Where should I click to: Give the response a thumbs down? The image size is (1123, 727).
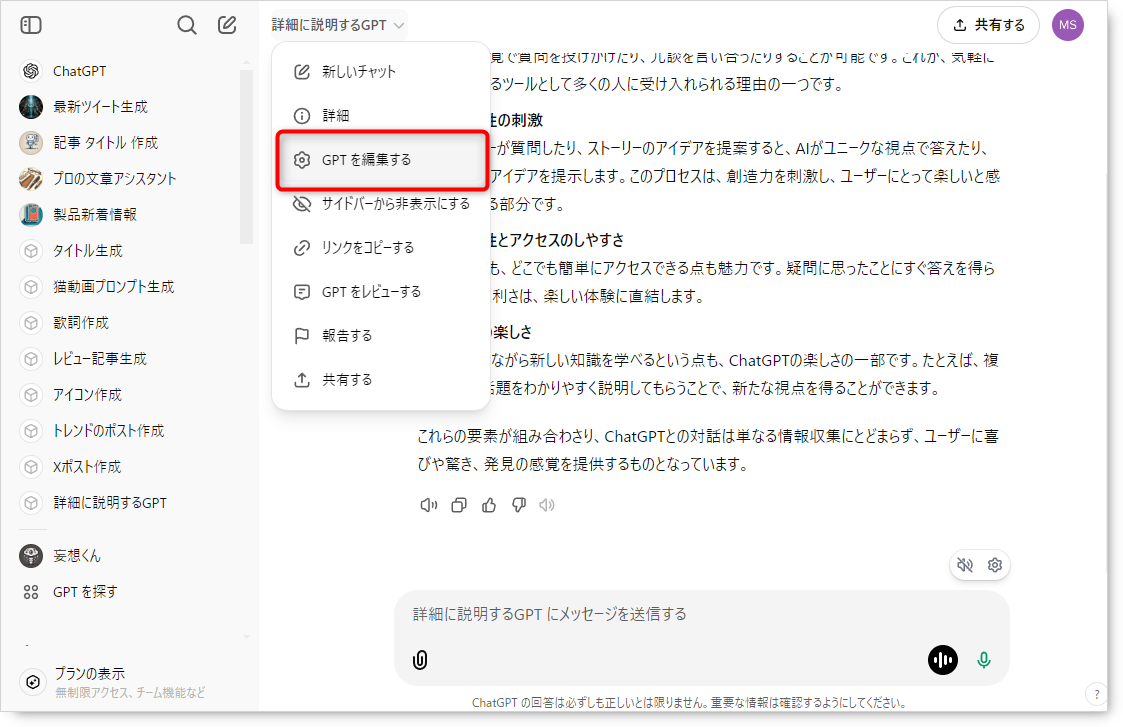coord(518,505)
